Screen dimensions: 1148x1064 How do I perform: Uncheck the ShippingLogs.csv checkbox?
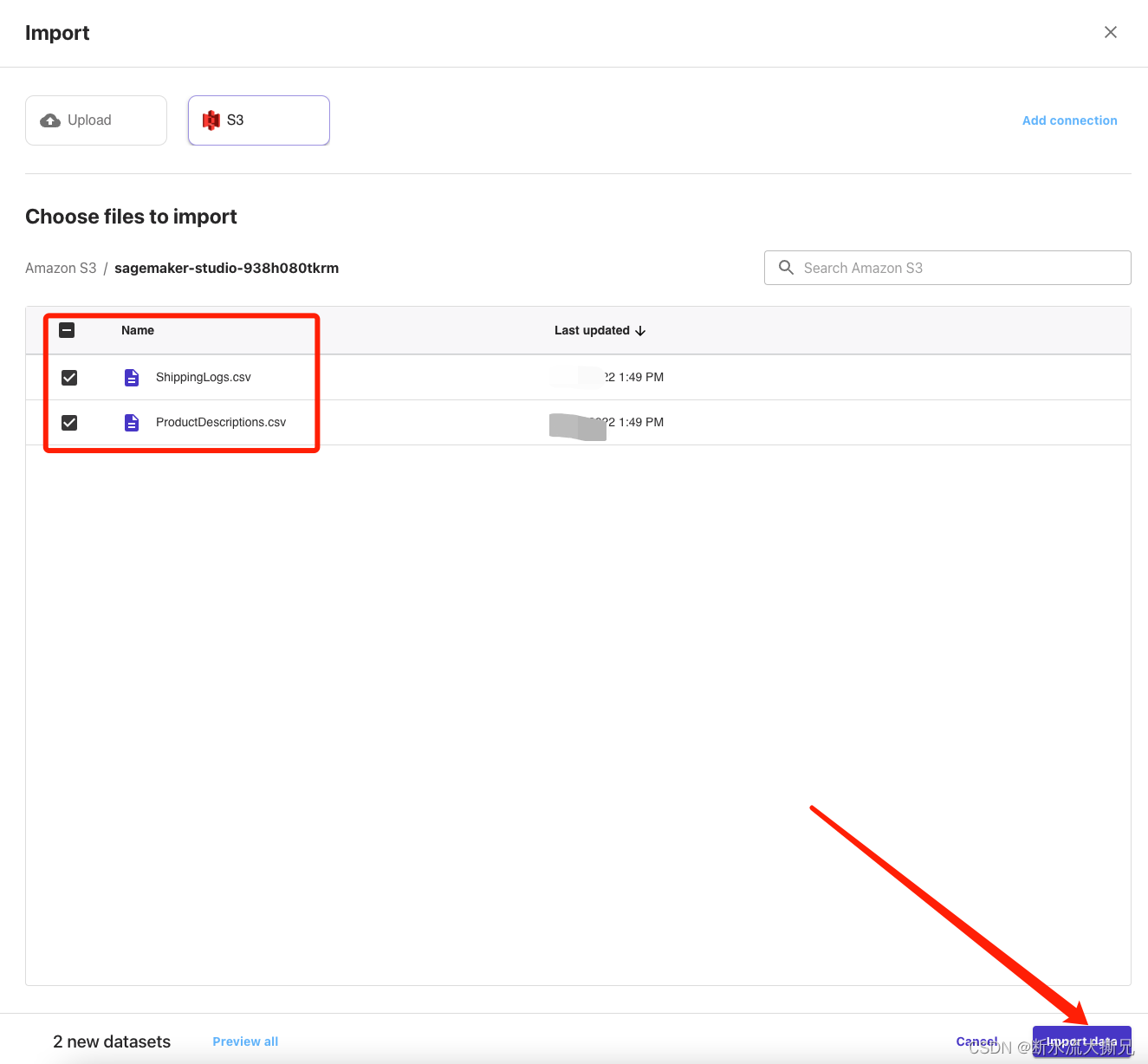(69, 378)
